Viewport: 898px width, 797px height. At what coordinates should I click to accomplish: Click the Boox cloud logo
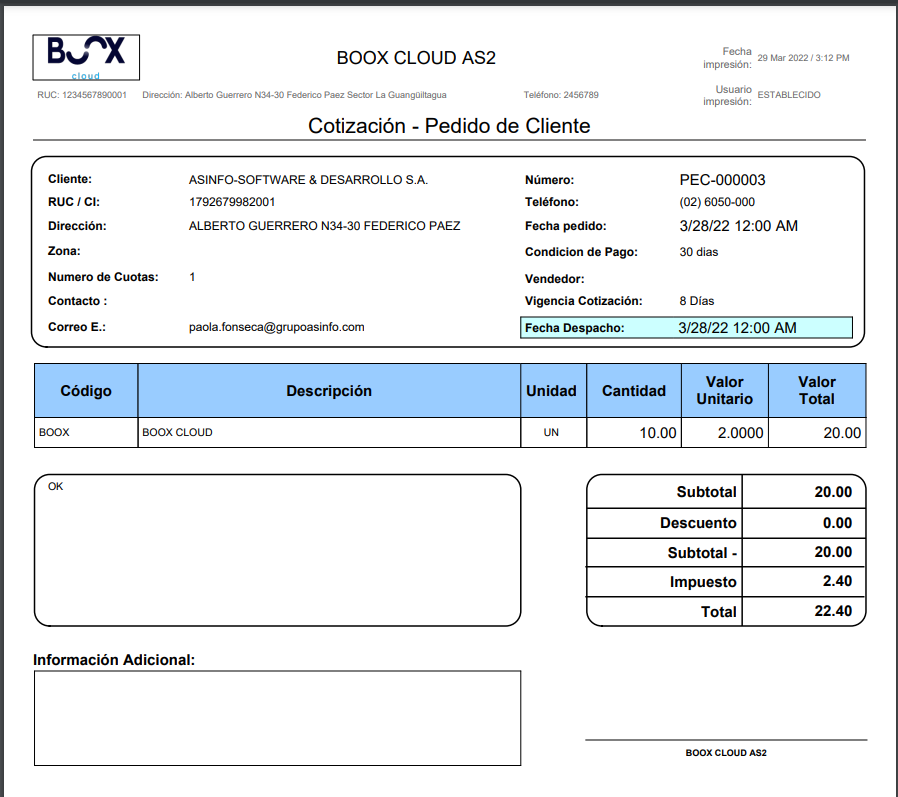coord(86,57)
